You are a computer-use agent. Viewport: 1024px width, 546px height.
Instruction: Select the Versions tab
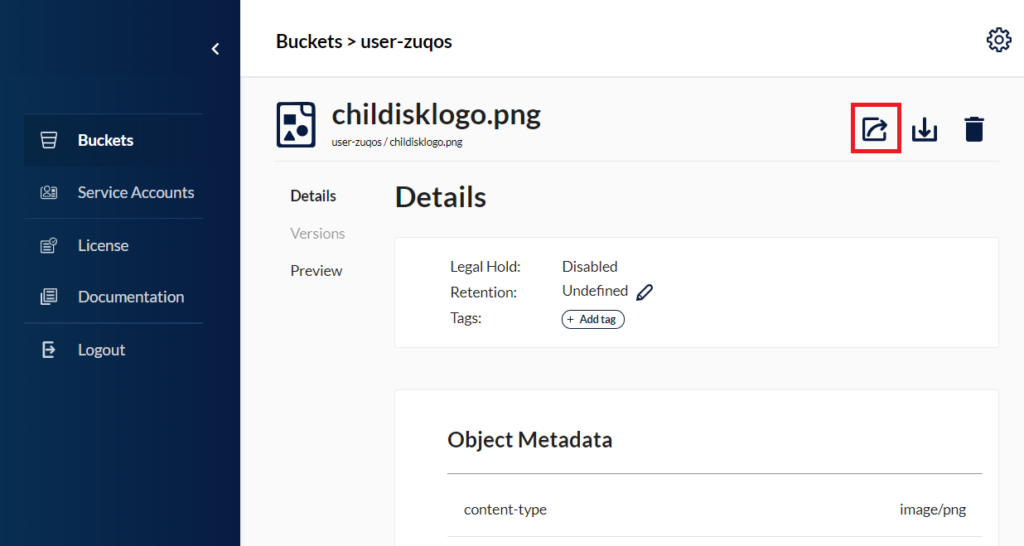click(x=317, y=233)
